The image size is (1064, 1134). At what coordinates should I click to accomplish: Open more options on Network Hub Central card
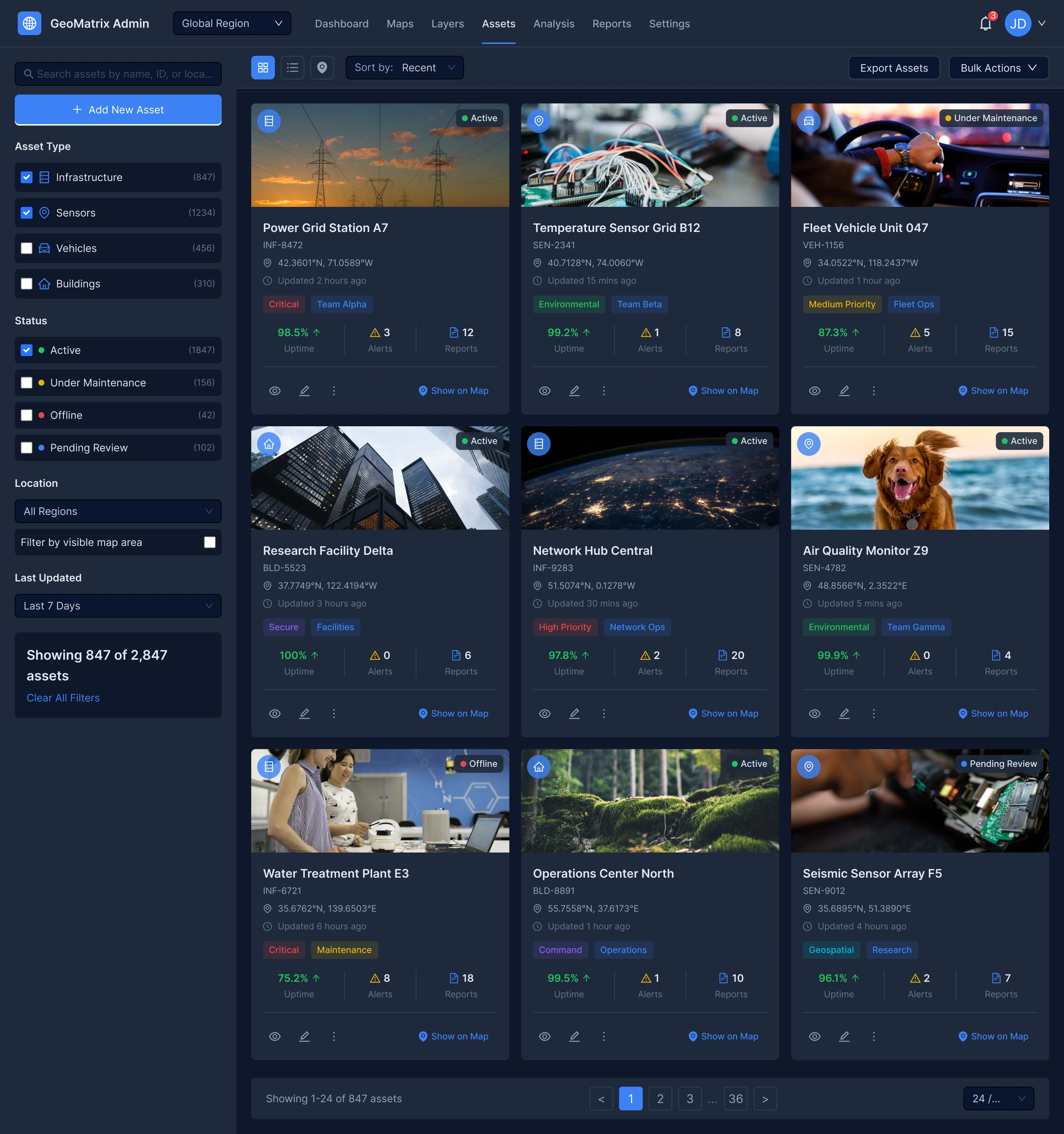click(604, 714)
